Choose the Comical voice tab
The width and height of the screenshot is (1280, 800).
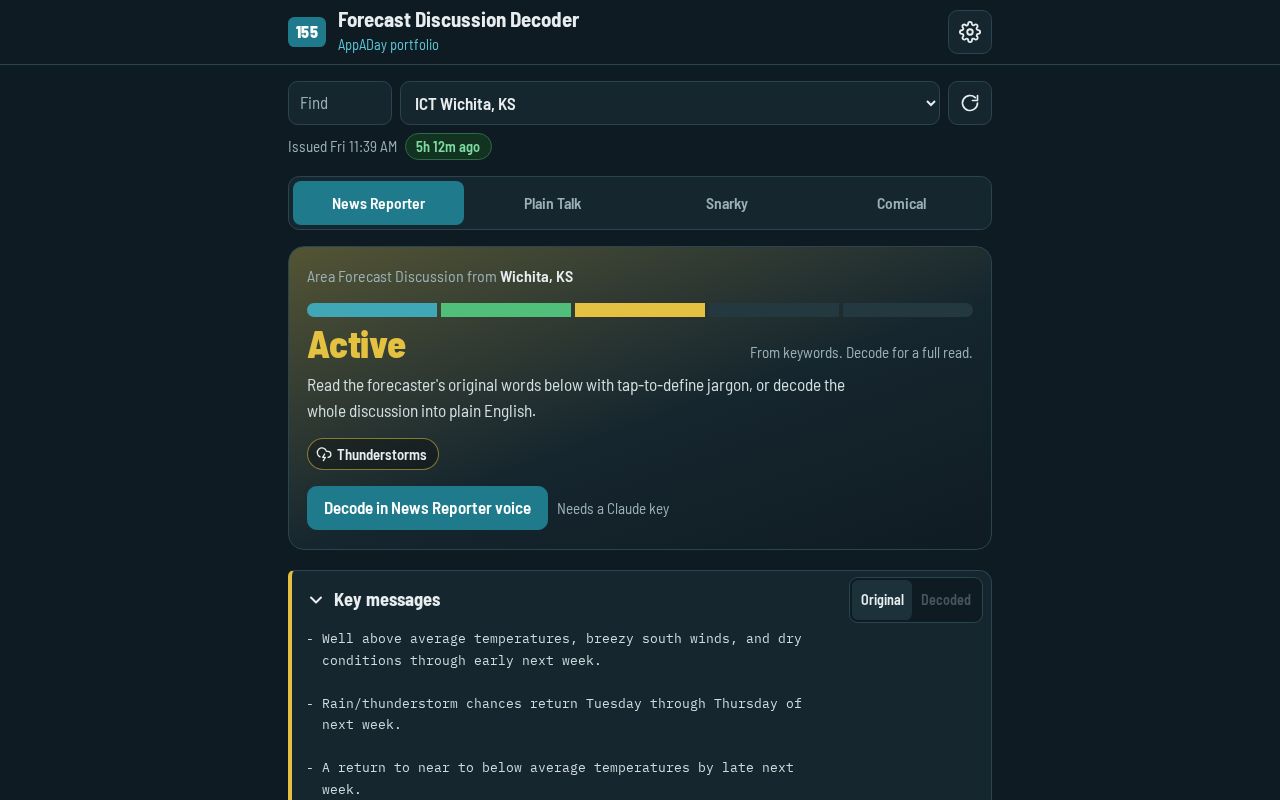pos(901,203)
